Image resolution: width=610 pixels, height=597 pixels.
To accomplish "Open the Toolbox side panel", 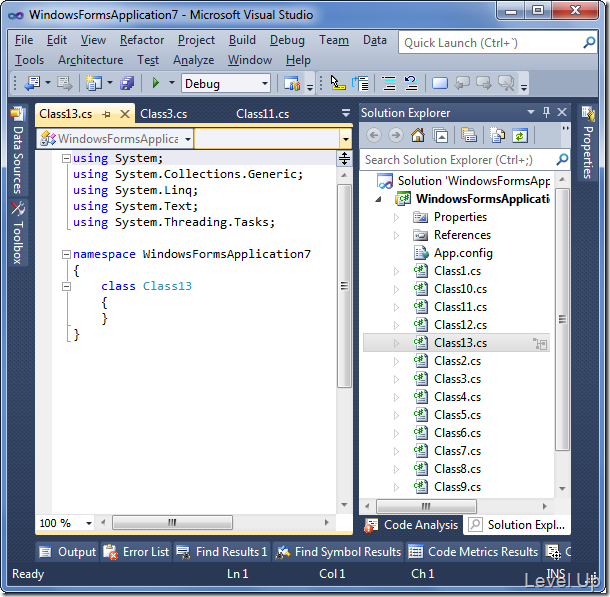I will [18, 233].
